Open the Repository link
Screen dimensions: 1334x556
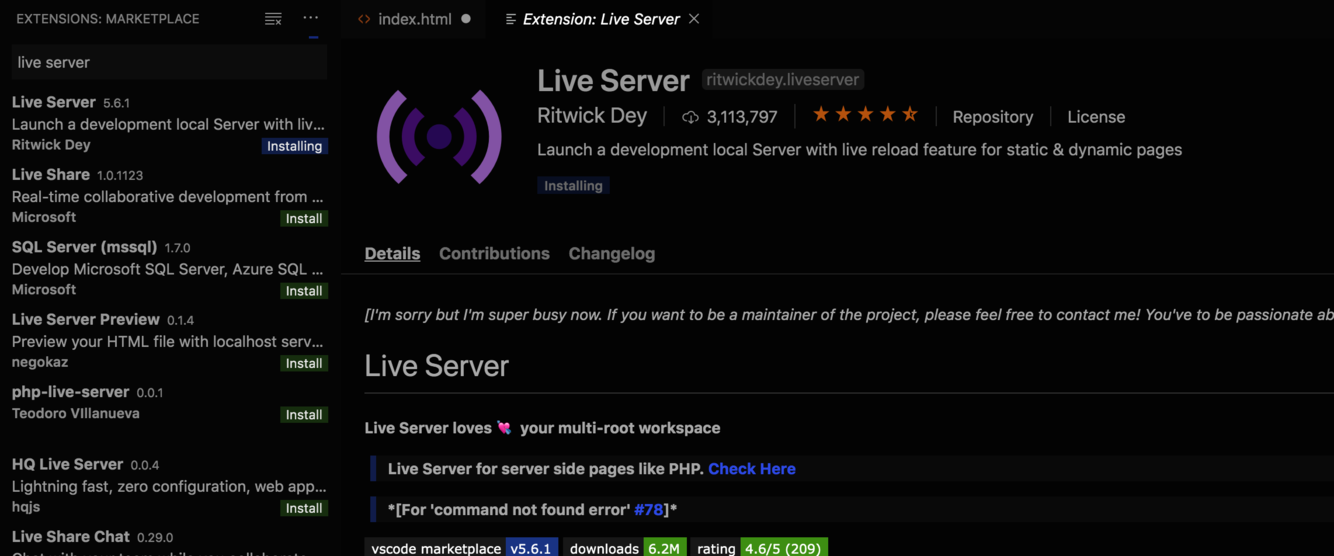pyautogui.click(x=993, y=117)
